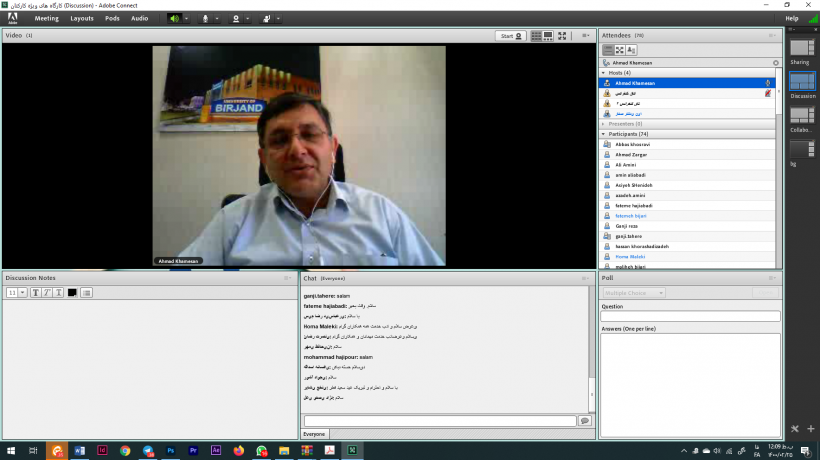Toggle bold text in Discussion Notes
The height and width of the screenshot is (460, 820).
(36, 293)
